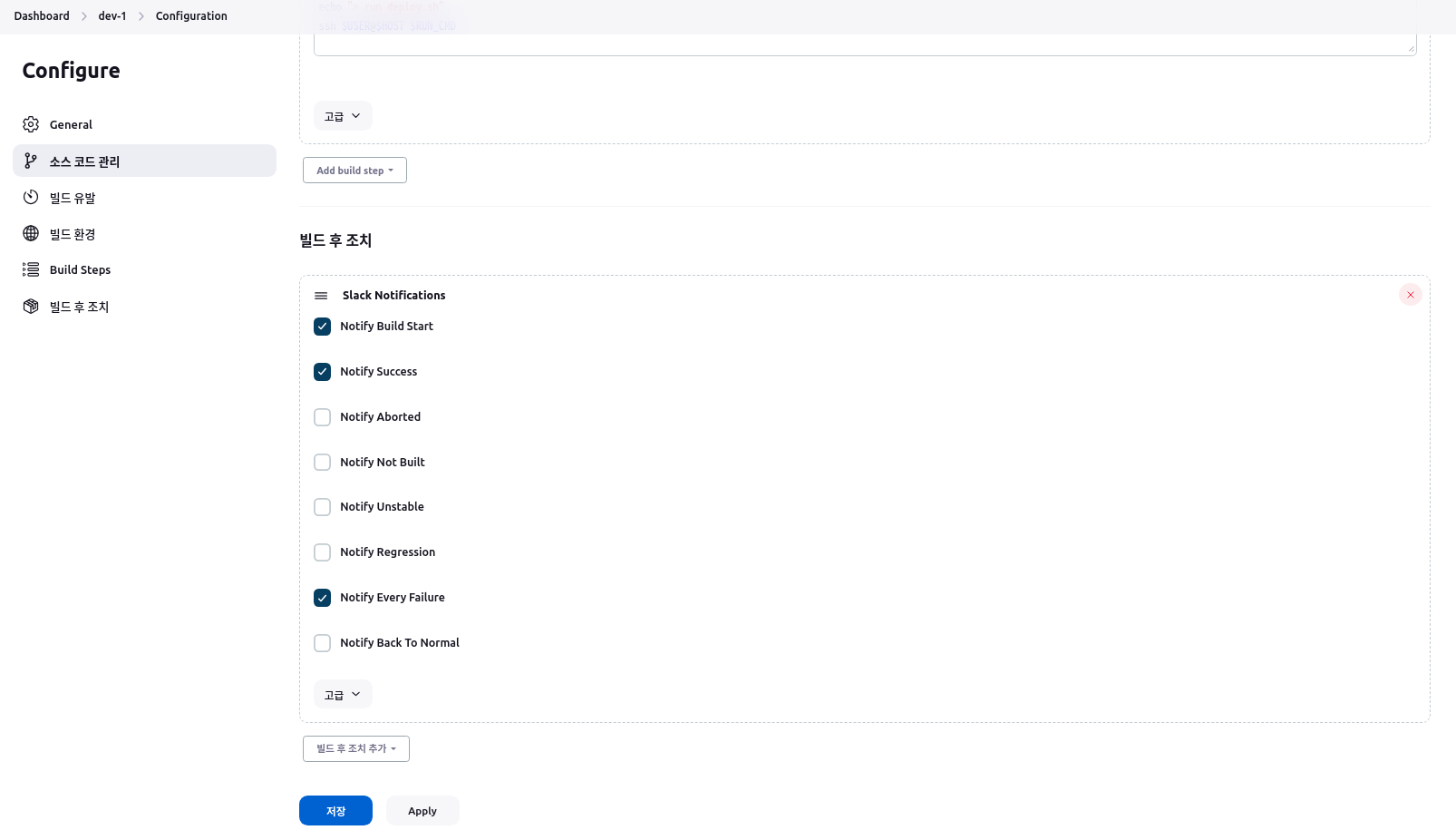Open dev-1 breadcrumb link
Screen dimensions: 1456x830
coord(112,16)
